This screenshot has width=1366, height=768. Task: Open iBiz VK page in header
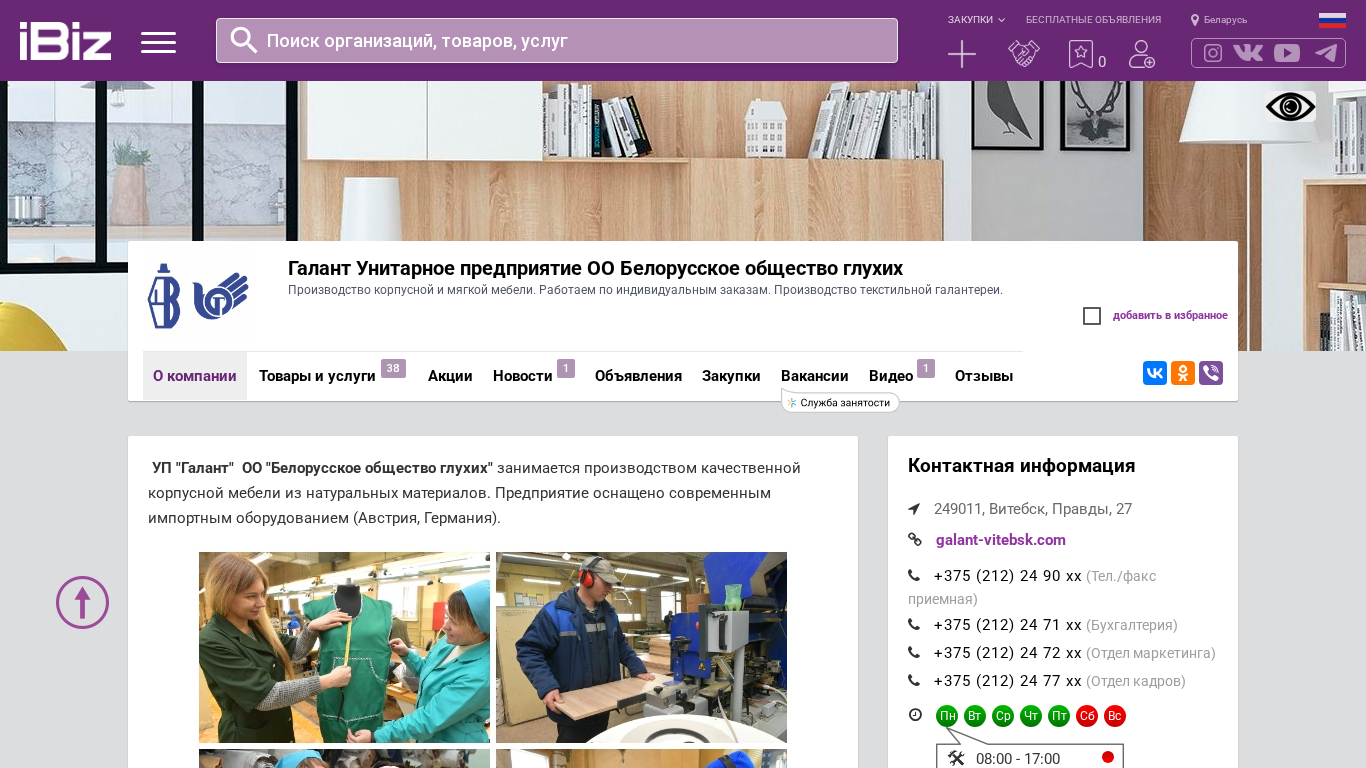(1248, 53)
